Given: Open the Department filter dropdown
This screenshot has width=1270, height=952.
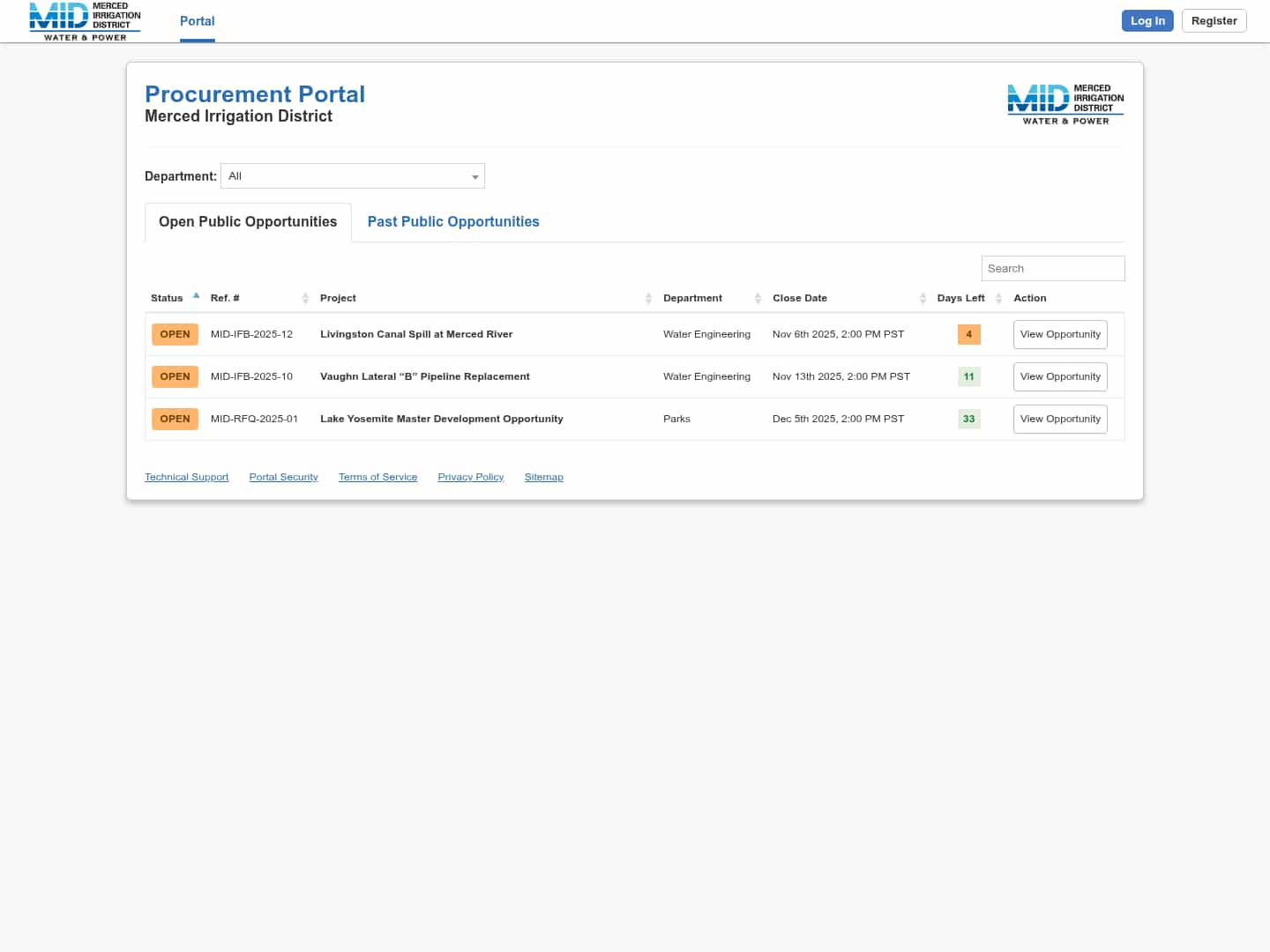Looking at the screenshot, I should click(352, 175).
